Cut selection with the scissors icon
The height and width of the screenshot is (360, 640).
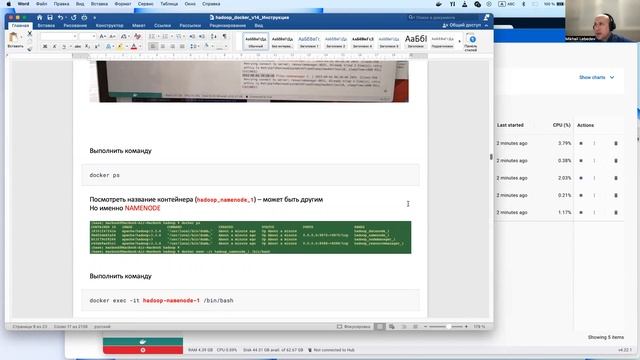coord(29,34)
